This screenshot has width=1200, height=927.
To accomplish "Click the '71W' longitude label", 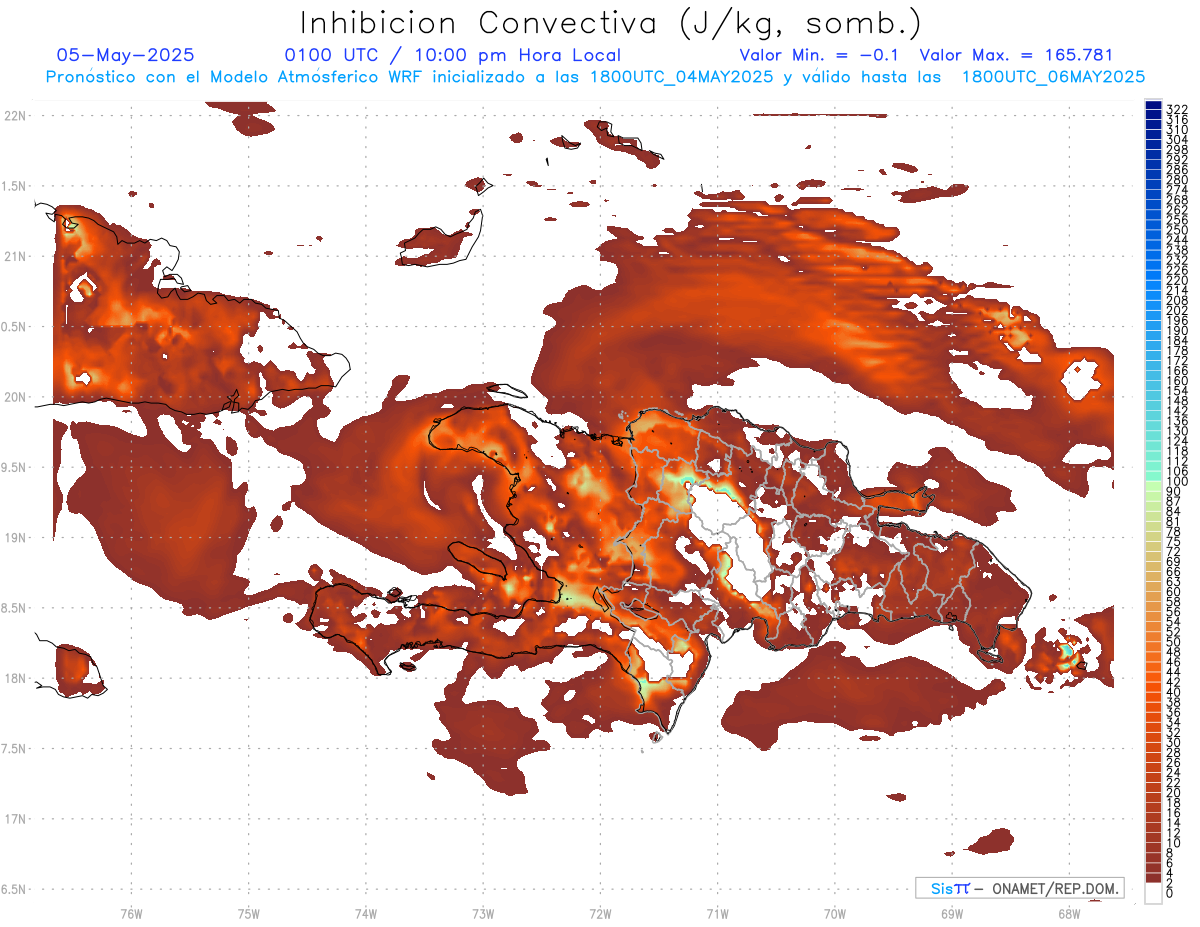I will tap(717, 913).
